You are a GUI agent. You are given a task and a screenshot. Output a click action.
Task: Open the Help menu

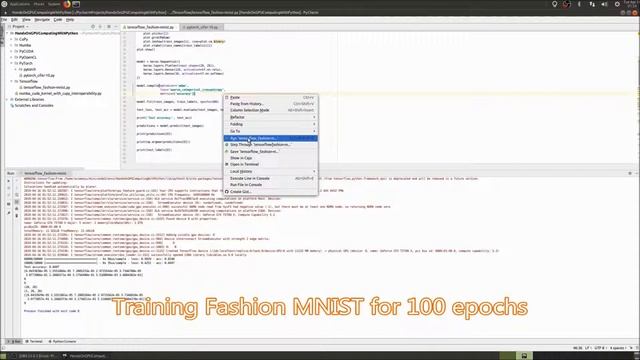coord(70,20)
